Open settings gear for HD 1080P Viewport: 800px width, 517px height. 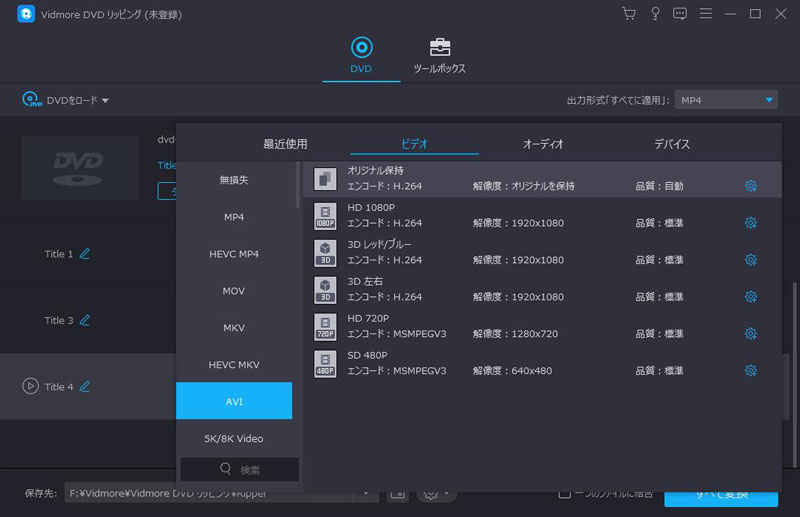point(751,223)
